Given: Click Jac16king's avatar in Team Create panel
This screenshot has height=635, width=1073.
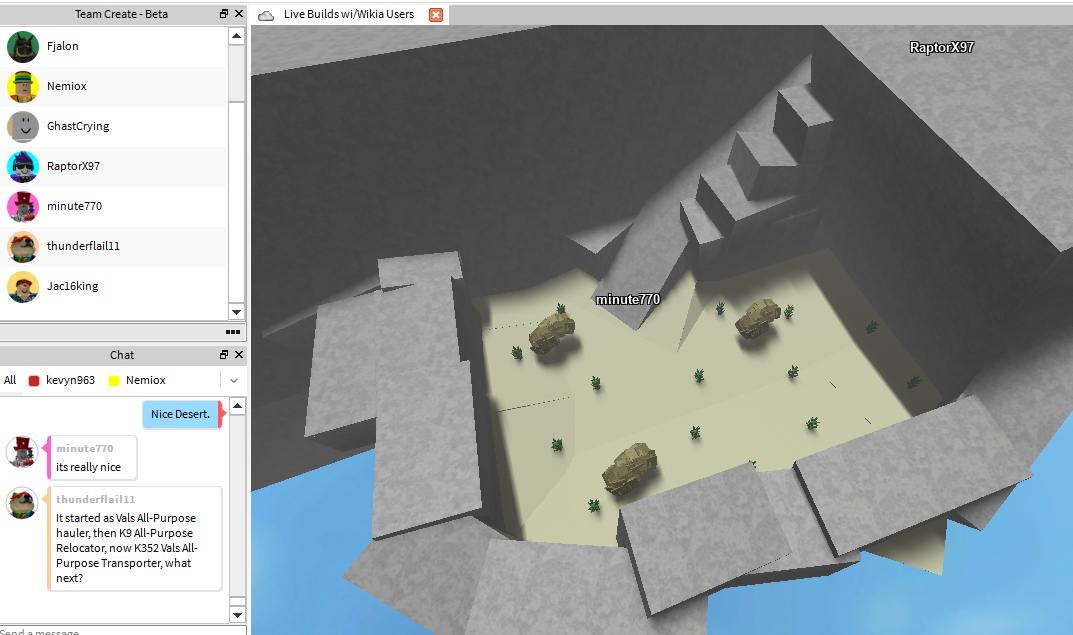Looking at the screenshot, I should point(23,287).
